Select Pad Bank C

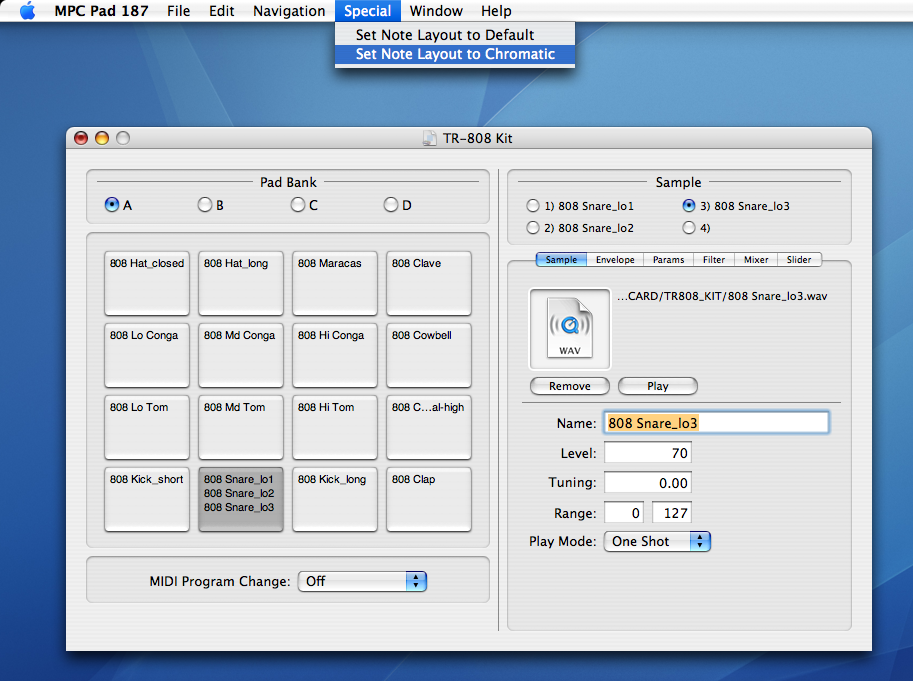[298, 205]
